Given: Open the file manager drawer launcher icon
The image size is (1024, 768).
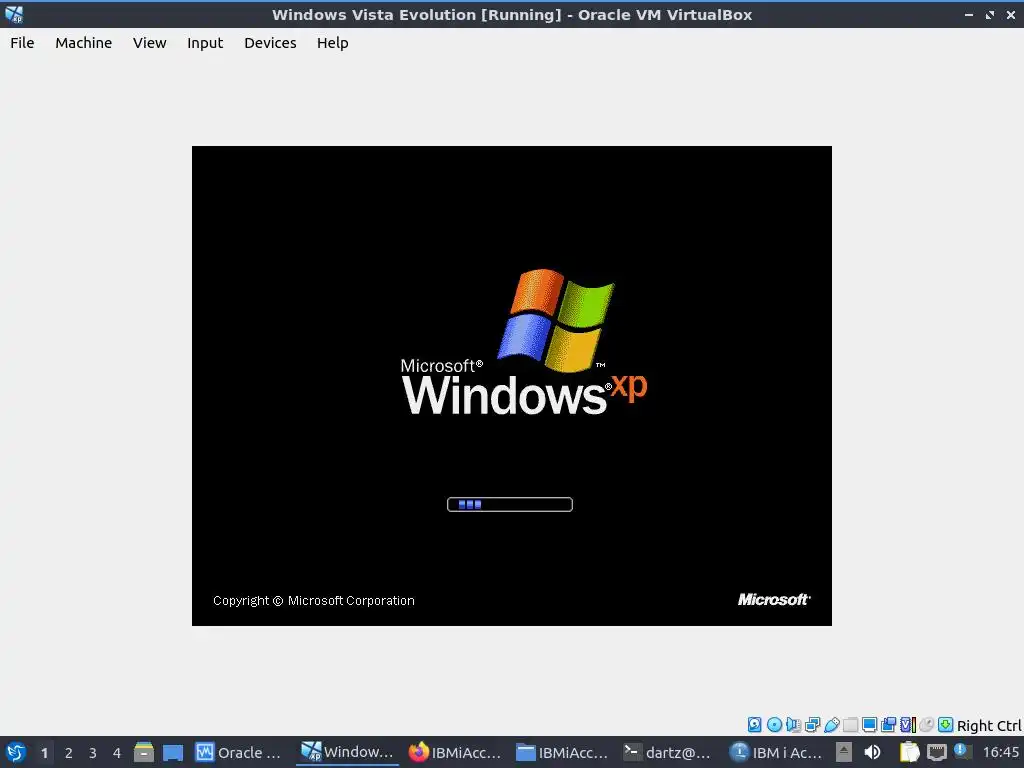Looking at the screenshot, I should [144, 752].
